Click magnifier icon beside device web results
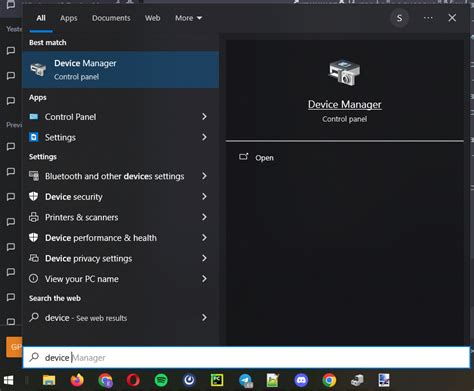 pos(34,317)
